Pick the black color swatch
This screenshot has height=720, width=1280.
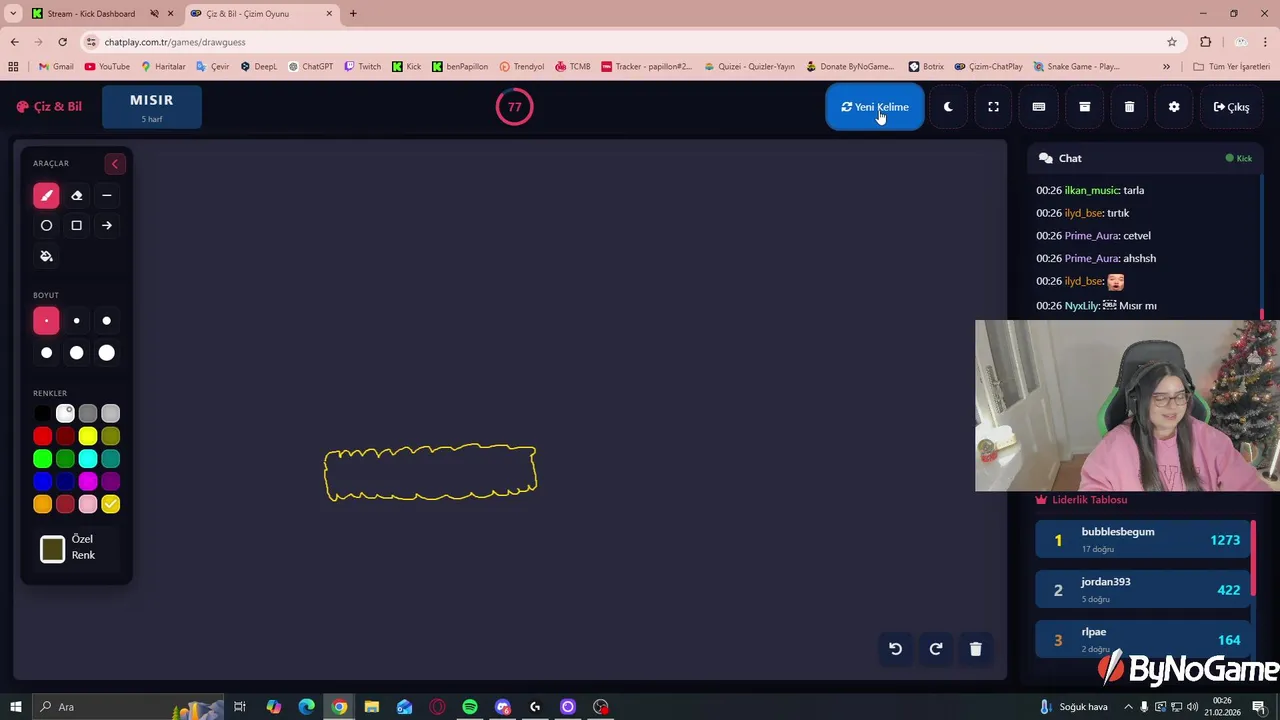pos(42,413)
